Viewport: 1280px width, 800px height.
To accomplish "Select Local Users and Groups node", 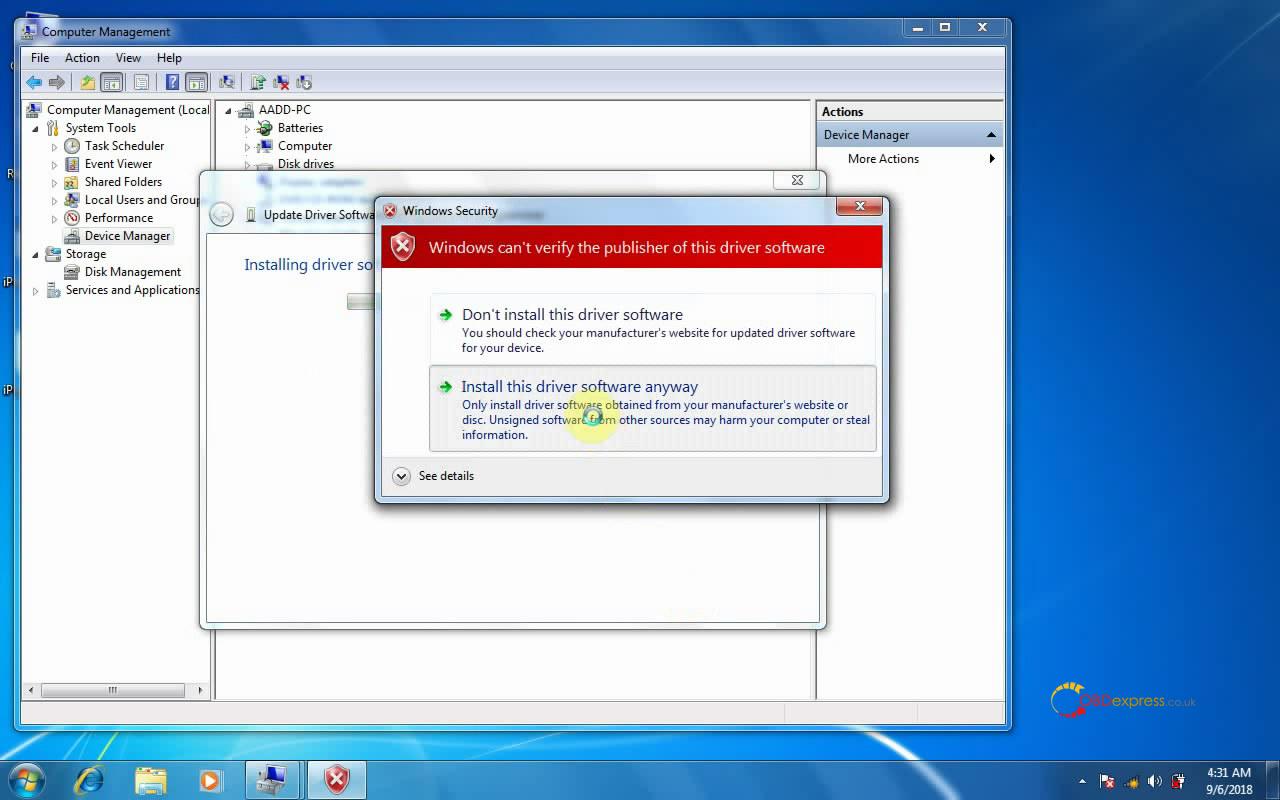I will pyautogui.click(x=142, y=200).
